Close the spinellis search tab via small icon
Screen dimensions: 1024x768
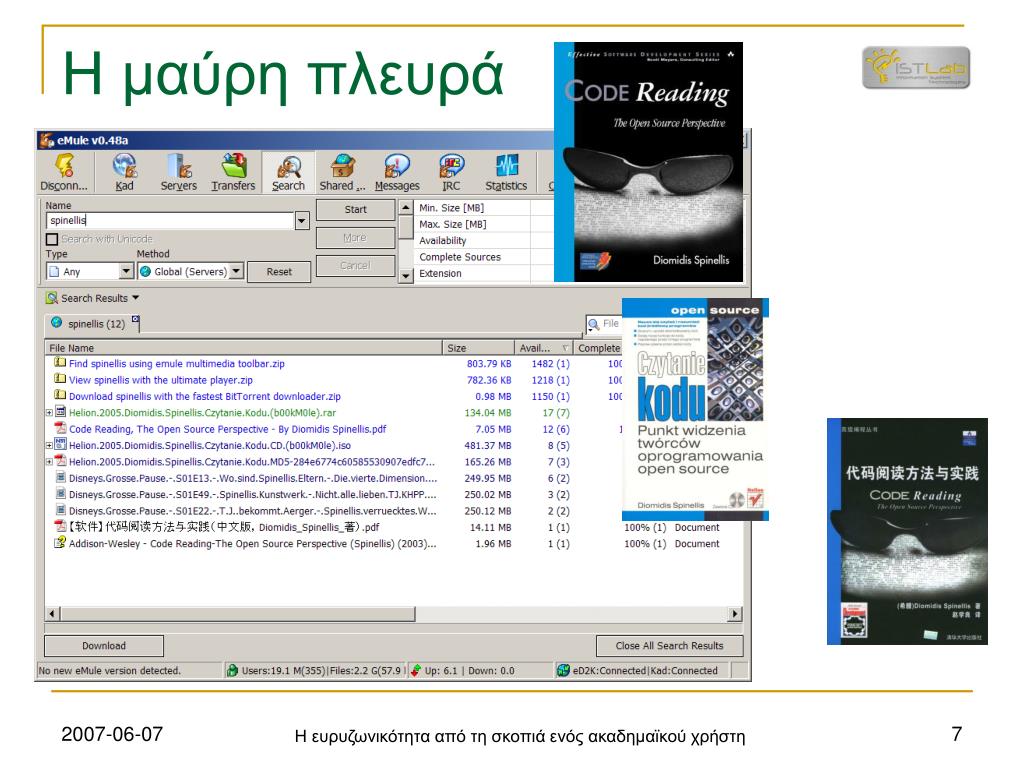135,319
